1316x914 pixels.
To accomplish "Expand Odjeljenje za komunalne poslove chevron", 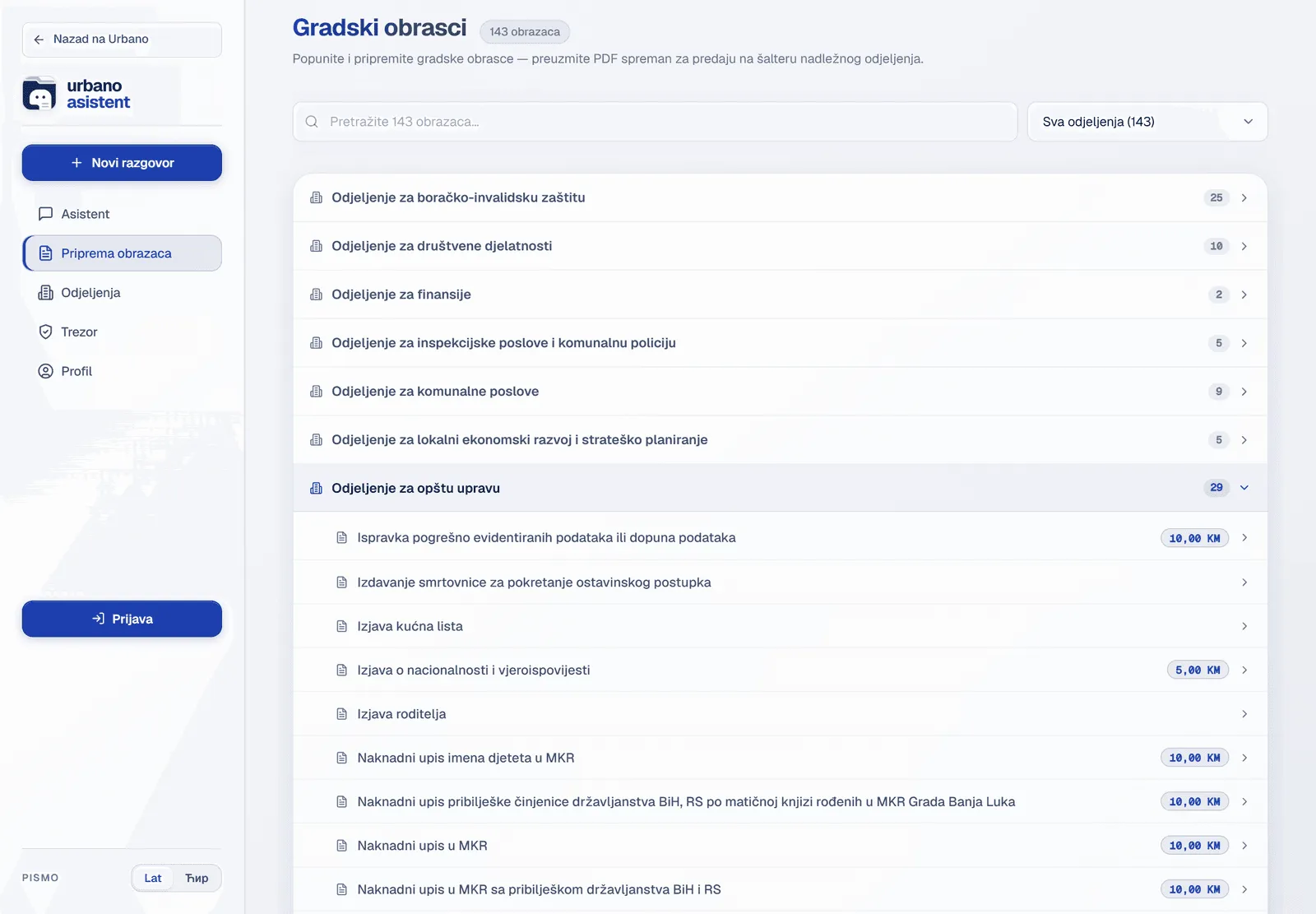I will coord(1244,392).
